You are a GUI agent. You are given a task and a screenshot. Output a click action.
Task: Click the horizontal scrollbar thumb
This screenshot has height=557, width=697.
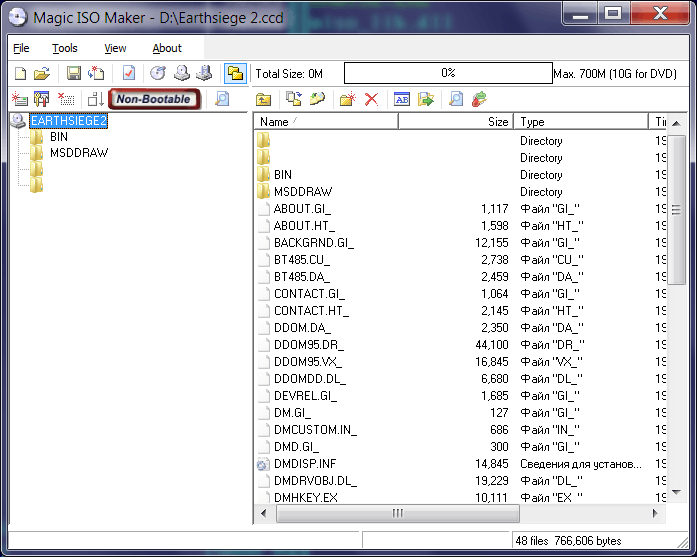point(398,513)
